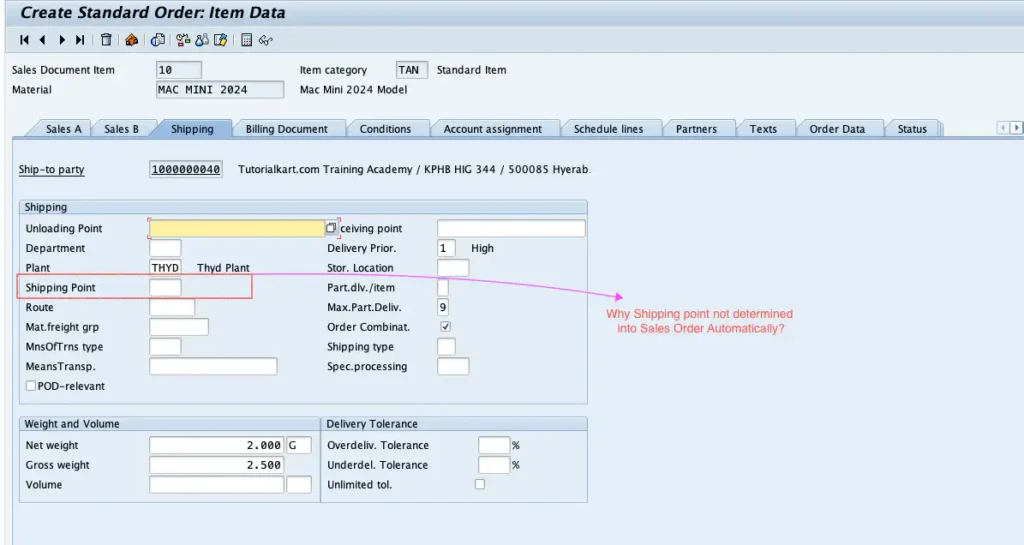Switch to Billing Document tab
Viewport: 1024px width, 545px height.
click(287, 129)
